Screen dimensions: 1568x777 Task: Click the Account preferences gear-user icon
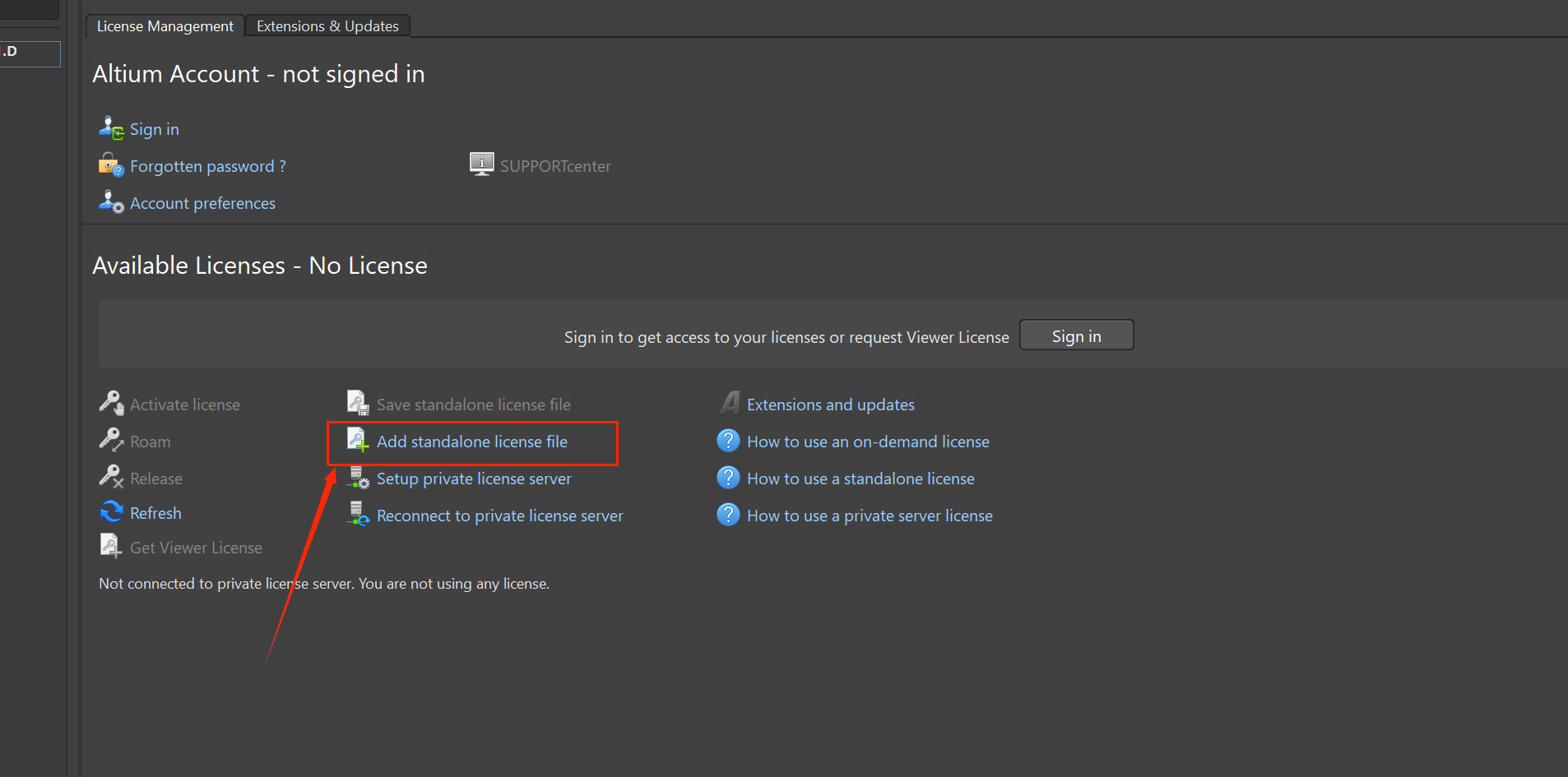point(111,202)
